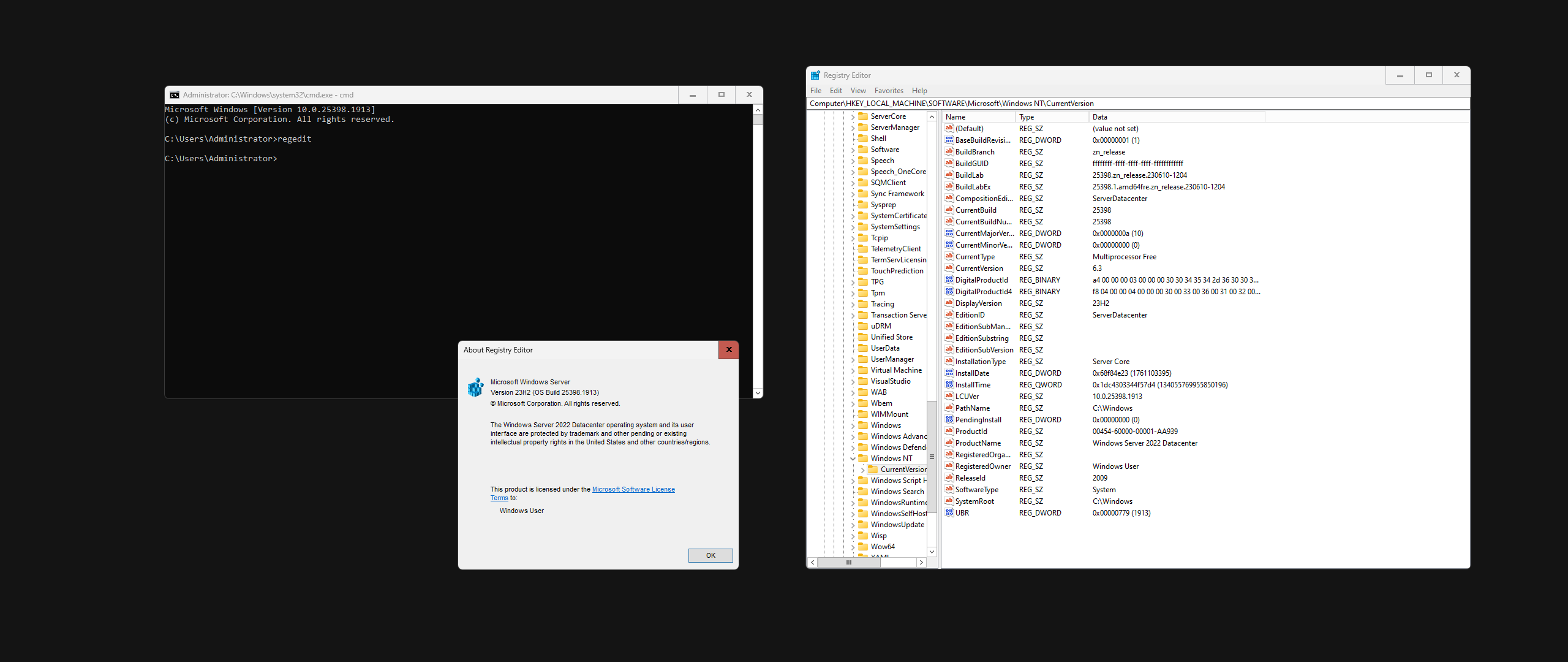Open the Microsoft Software License Terms link
This screenshot has width=1568, height=662.
pyautogui.click(x=633, y=489)
